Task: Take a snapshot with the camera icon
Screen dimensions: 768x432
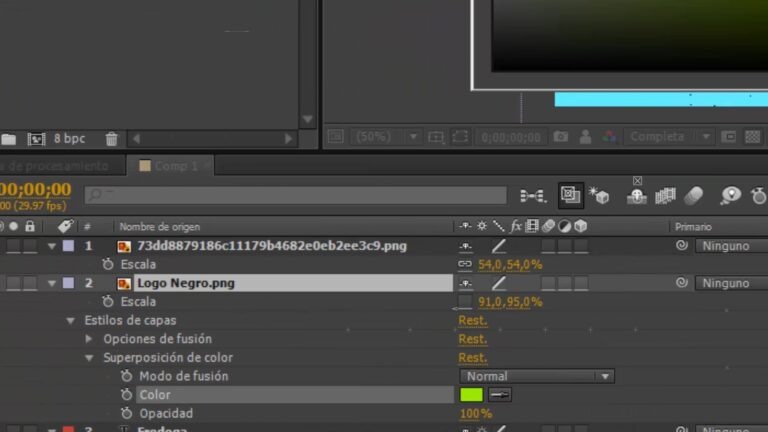Action: (561, 137)
